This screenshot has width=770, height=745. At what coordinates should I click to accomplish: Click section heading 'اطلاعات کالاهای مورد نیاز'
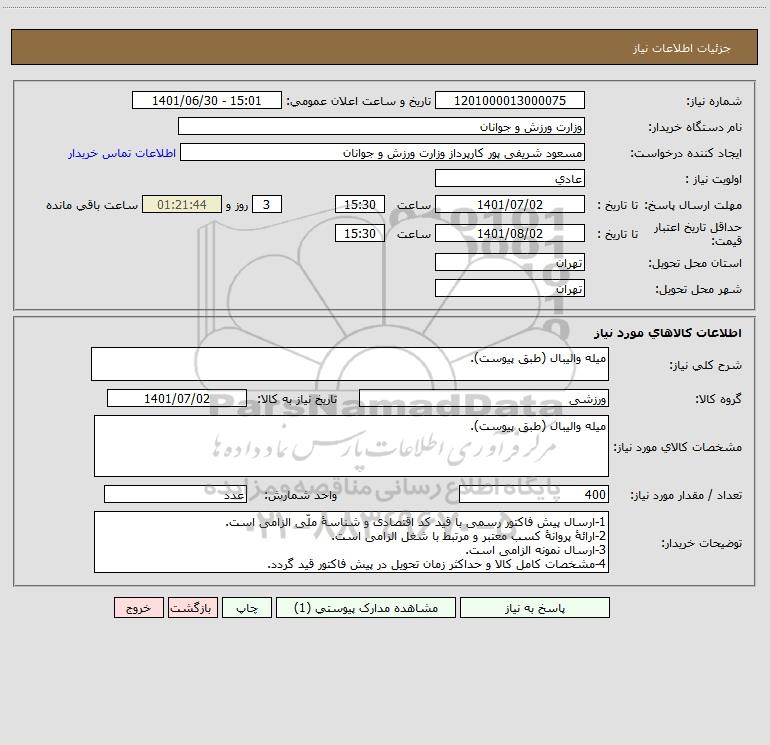[x=668, y=333]
